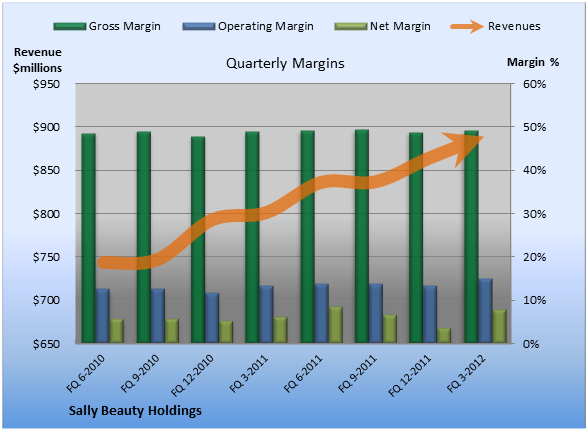Click the FQ 6-2011 net margin bar
This screenshot has height=430, width=587.
point(336,325)
